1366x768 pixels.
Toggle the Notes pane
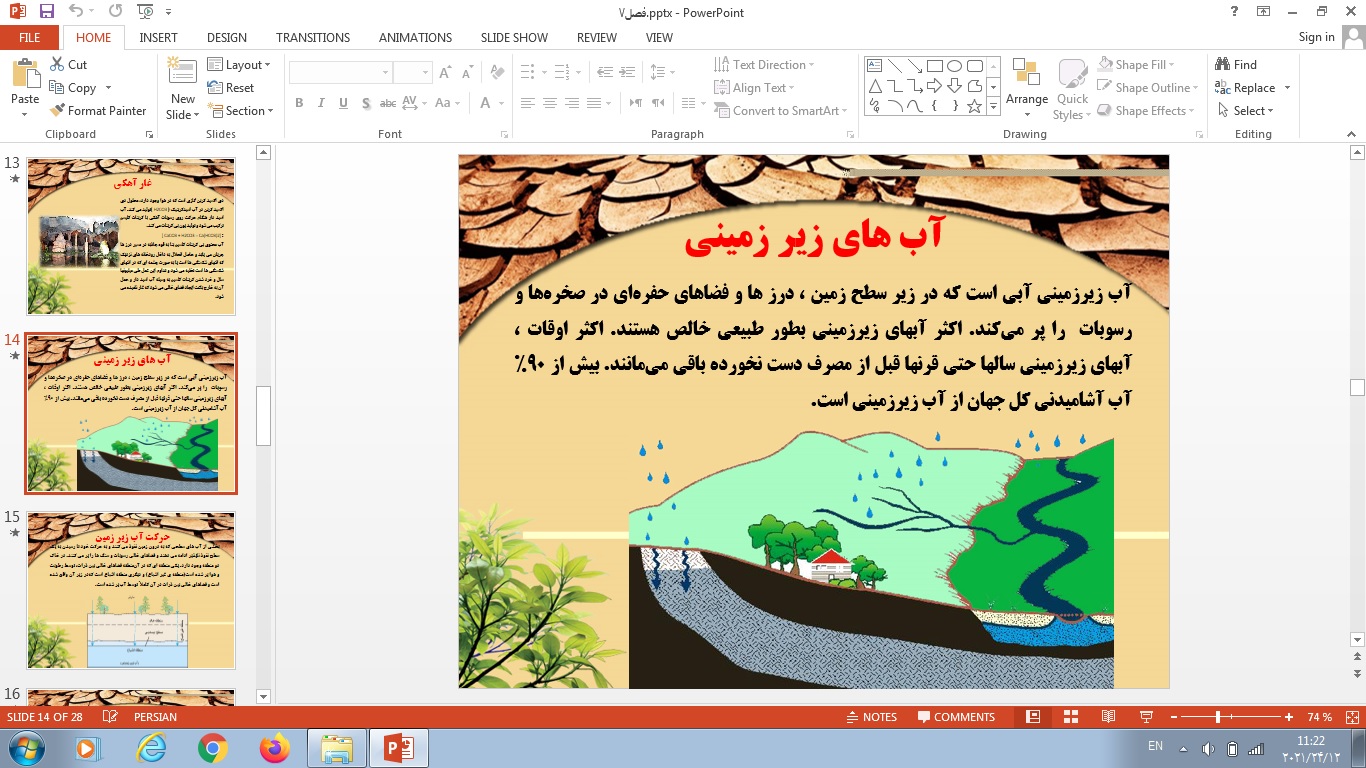(x=871, y=717)
